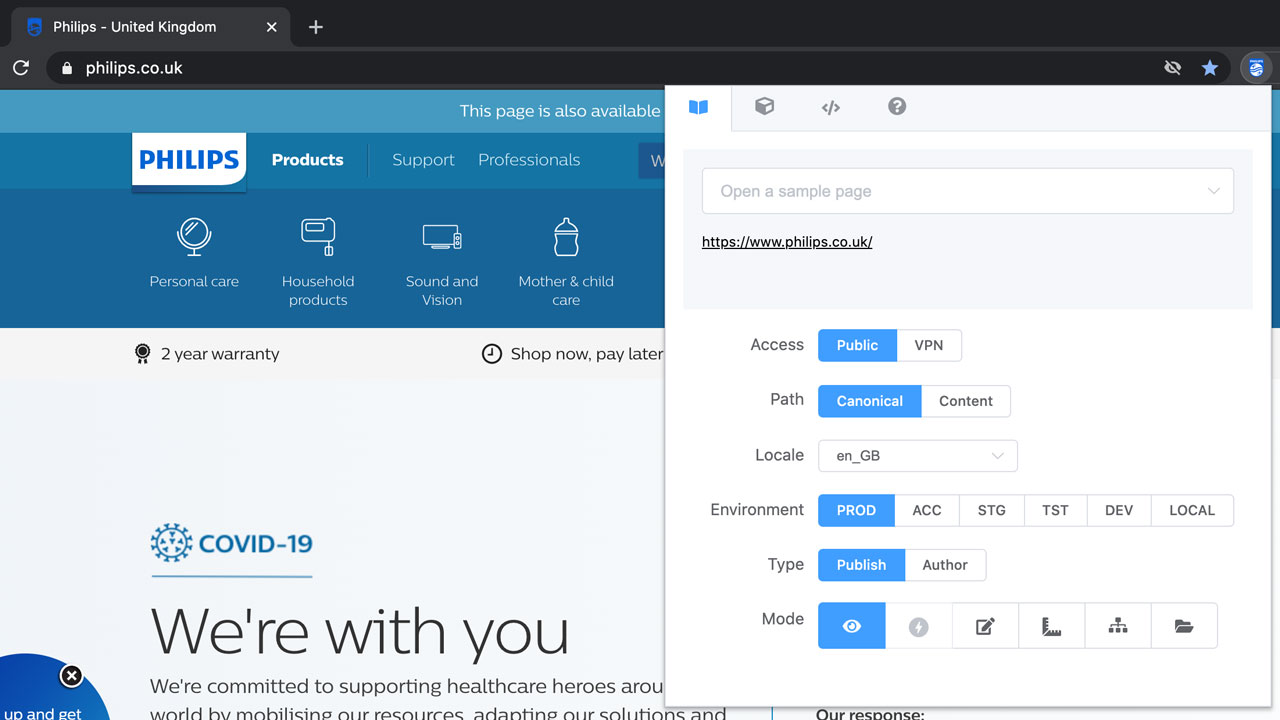Select the eye preview mode
This screenshot has width=1280, height=720.
(x=851, y=626)
